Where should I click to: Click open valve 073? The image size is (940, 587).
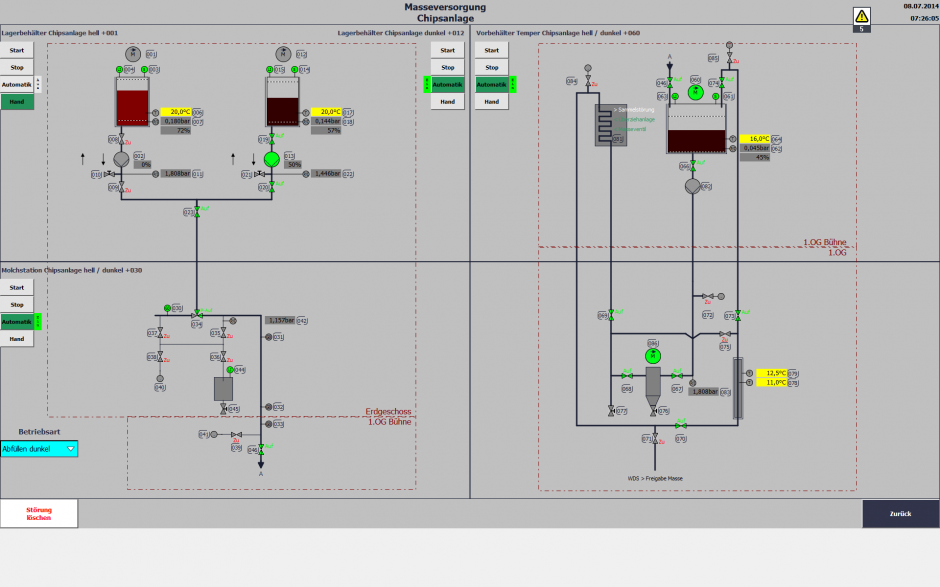pos(738,315)
